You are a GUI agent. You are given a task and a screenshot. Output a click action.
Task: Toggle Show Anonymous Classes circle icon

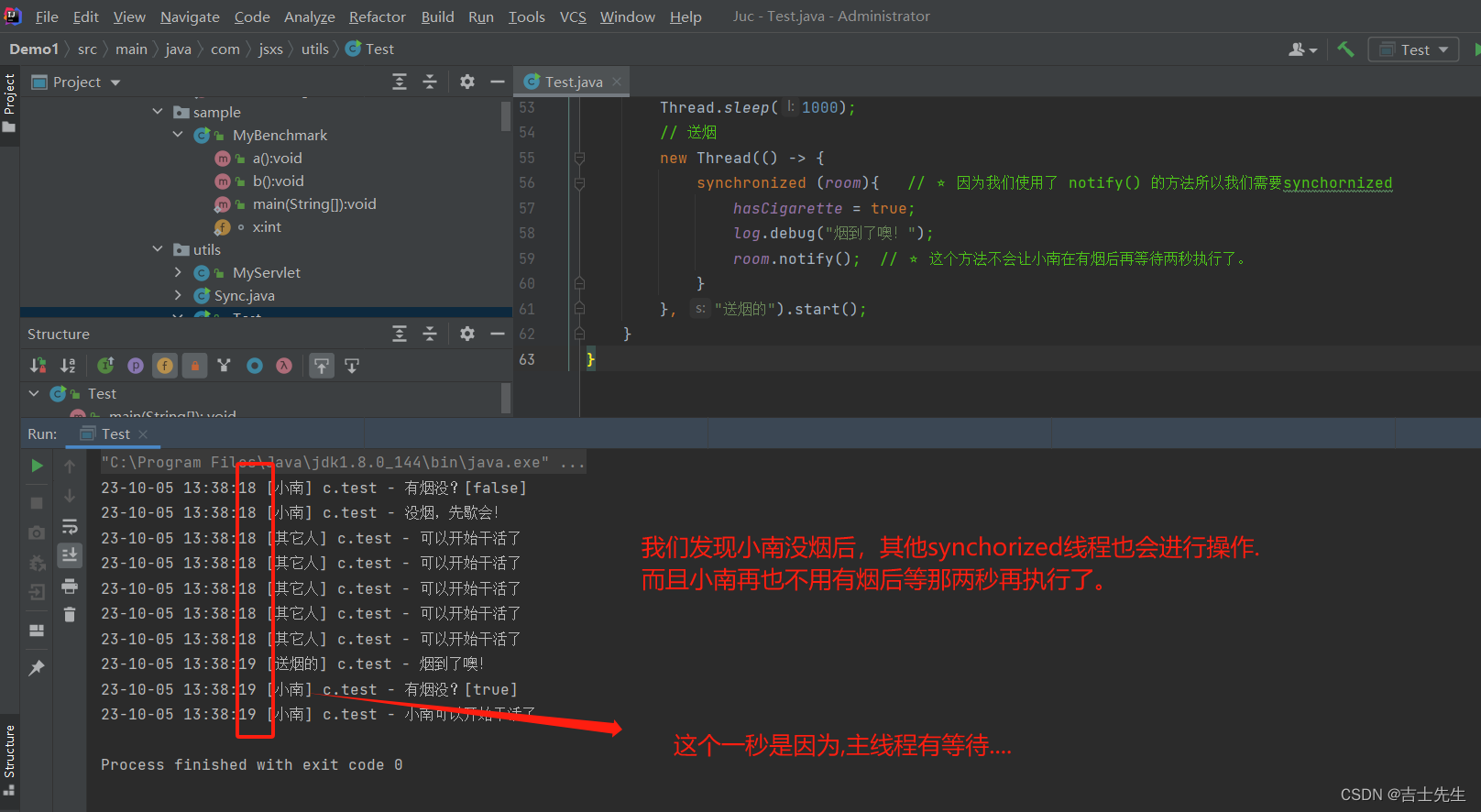click(x=255, y=366)
